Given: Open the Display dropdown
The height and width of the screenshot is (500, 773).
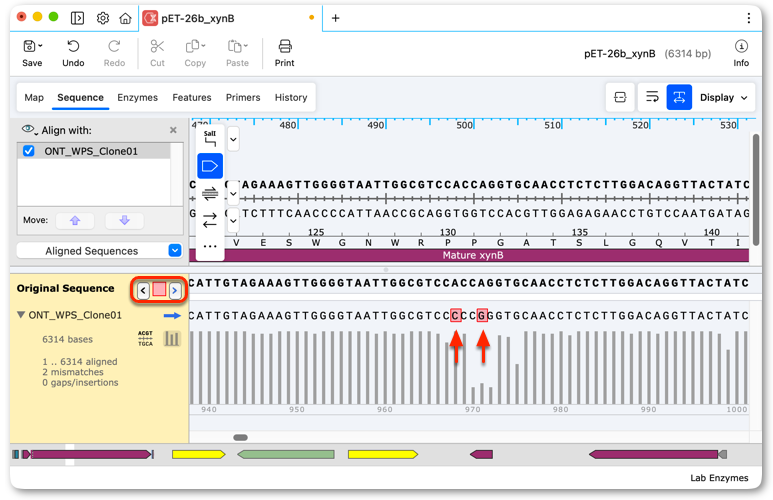Looking at the screenshot, I should [x=724, y=98].
